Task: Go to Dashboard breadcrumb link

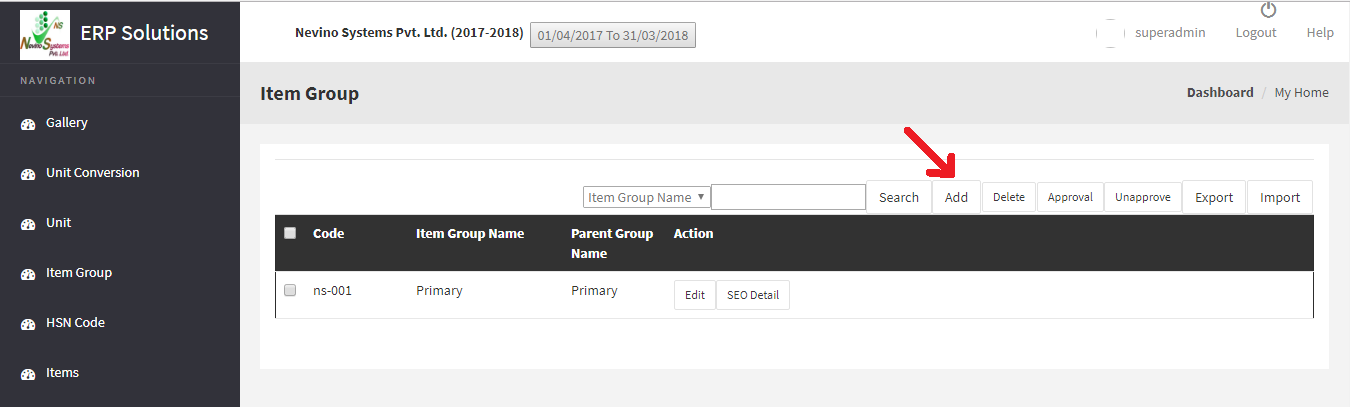Action: point(1219,92)
